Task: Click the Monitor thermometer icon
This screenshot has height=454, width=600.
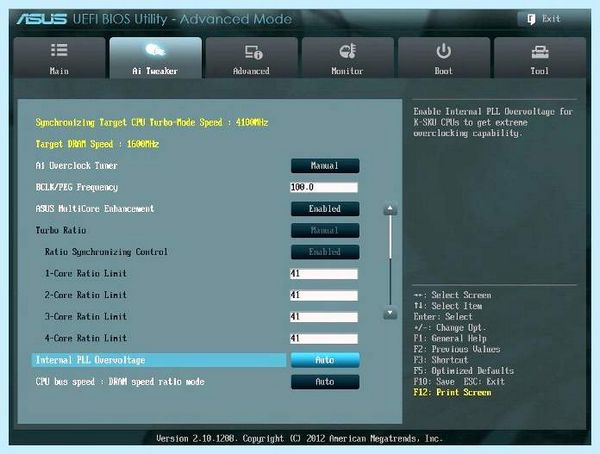Action: pyautogui.click(x=348, y=51)
